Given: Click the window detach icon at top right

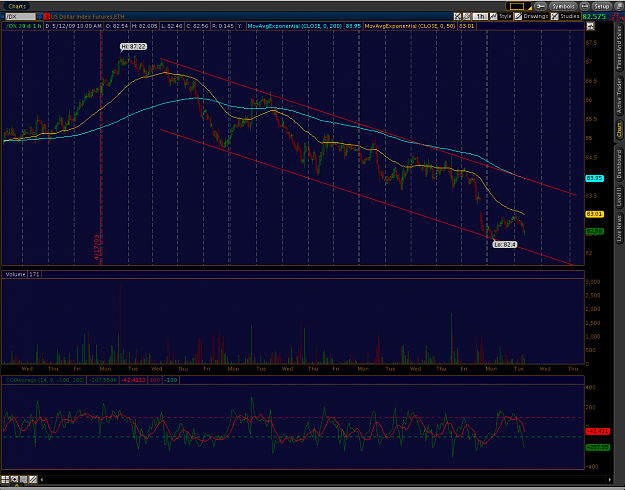Looking at the screenshot, I should point(620,6).
